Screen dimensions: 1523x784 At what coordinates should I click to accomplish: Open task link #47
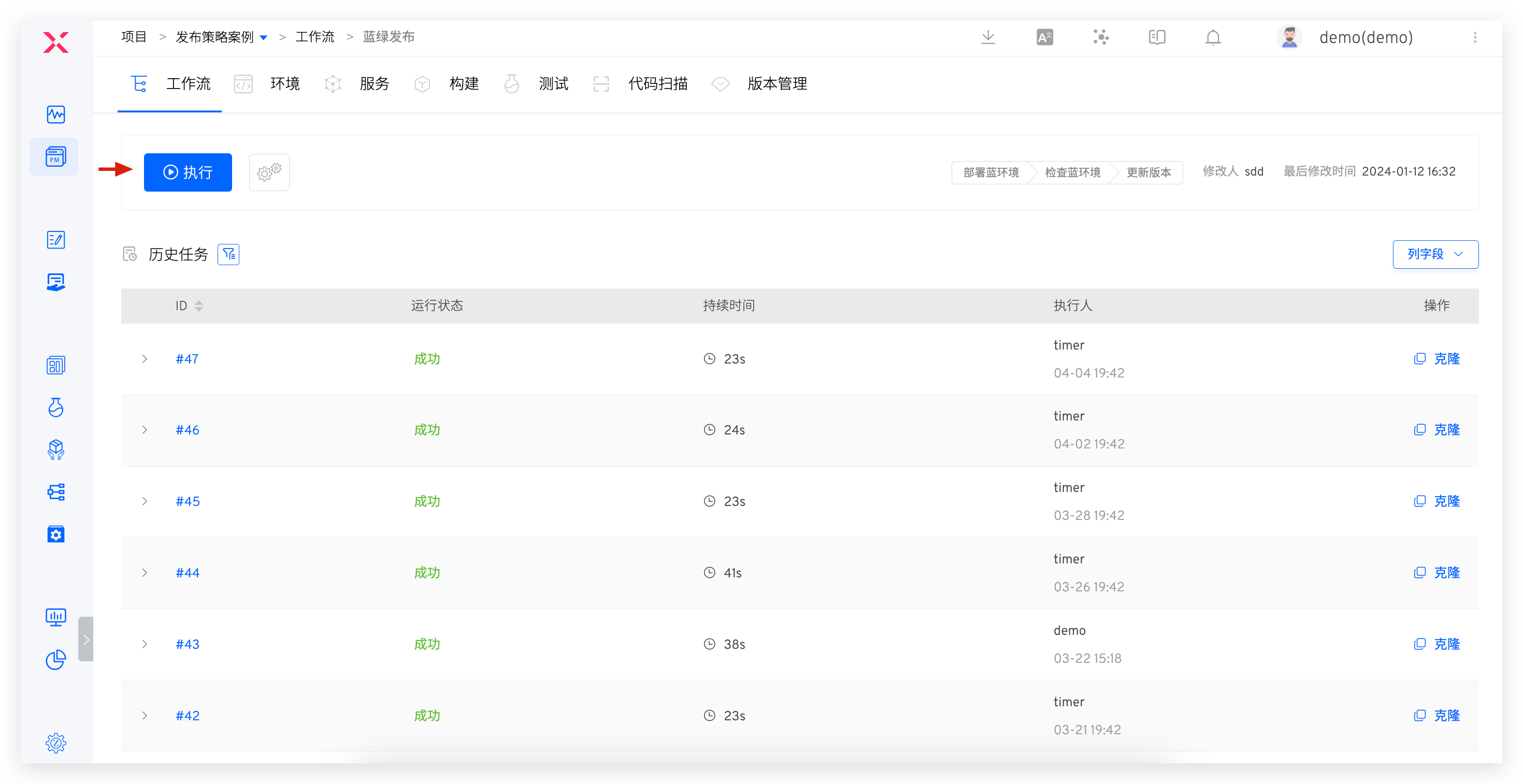click(187, 359)
